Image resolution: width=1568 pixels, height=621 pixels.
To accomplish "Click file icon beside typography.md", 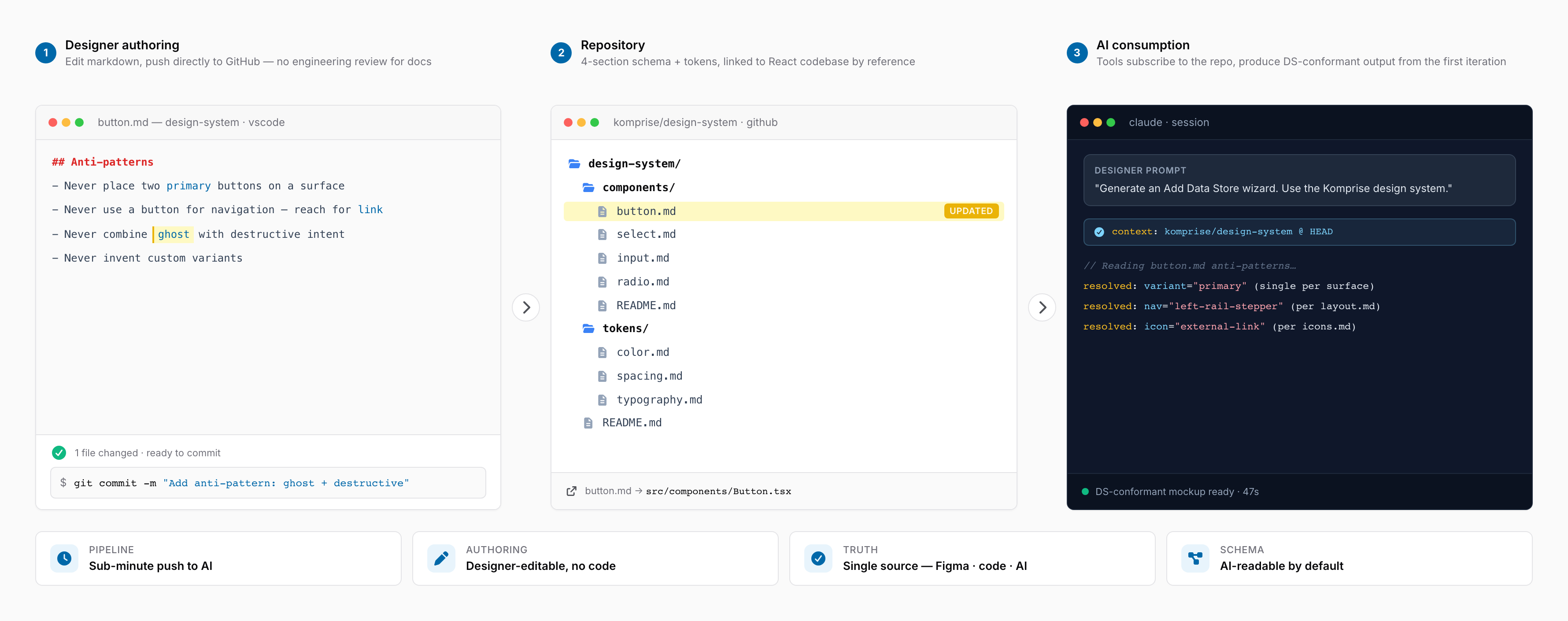I will coord(602,400).
